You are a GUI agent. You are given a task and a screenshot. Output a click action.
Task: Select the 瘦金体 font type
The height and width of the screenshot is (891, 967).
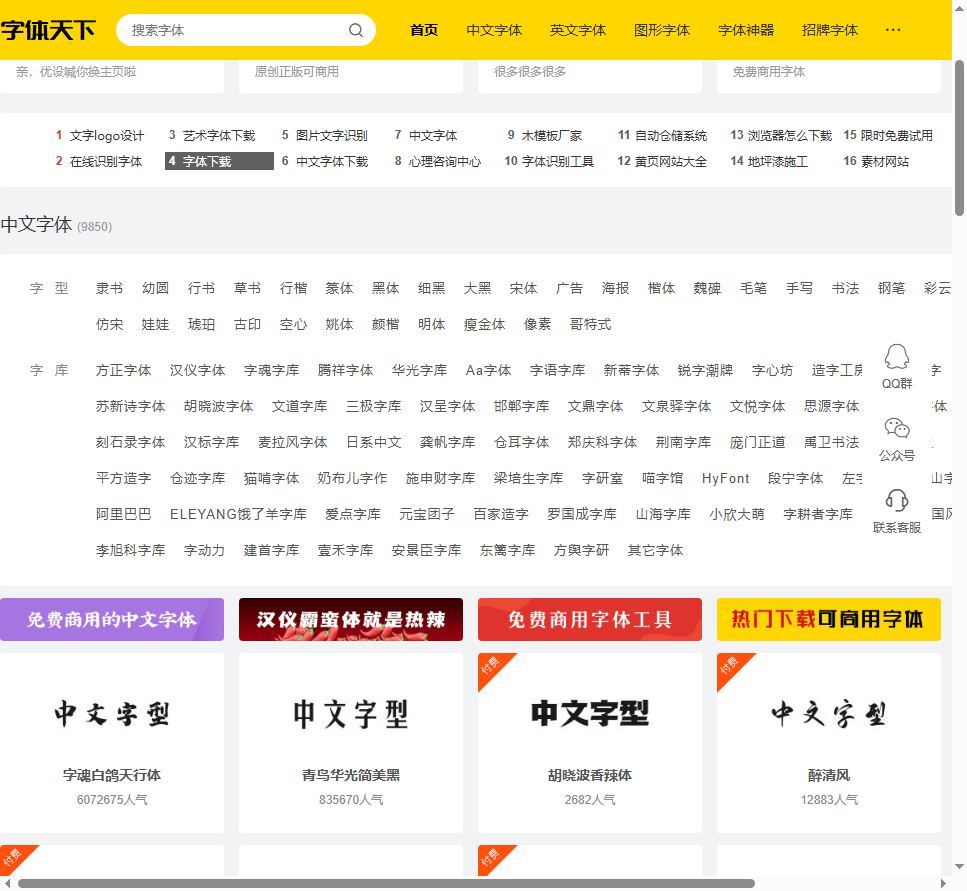pos(484,324)
